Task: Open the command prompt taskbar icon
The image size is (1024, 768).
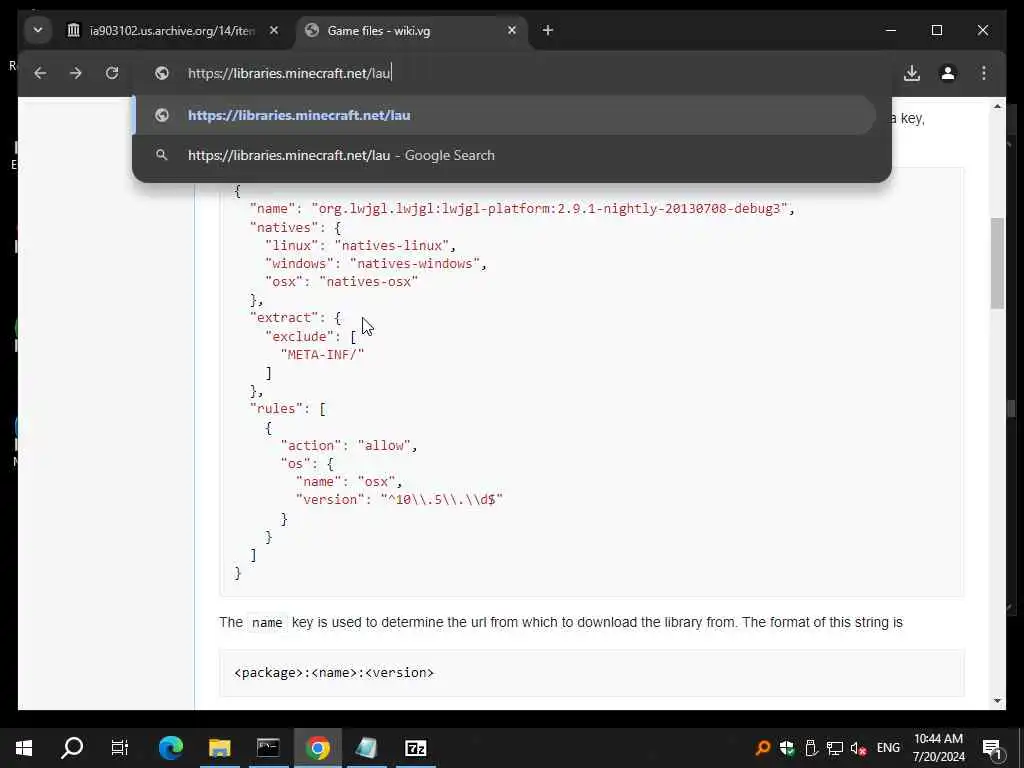Action: pos(268,748)
